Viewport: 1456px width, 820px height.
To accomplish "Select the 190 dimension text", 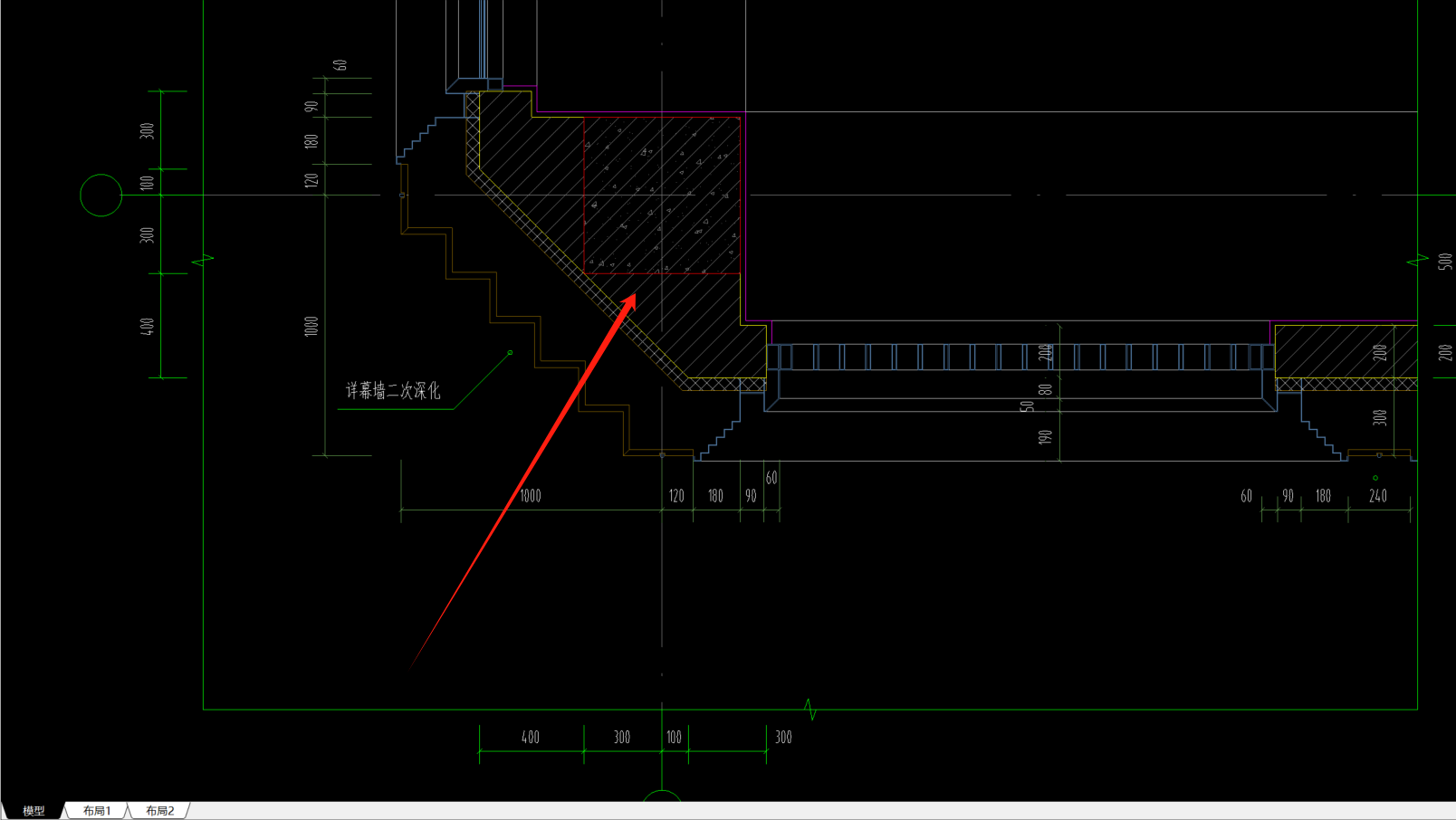I will coord(1046,436).
